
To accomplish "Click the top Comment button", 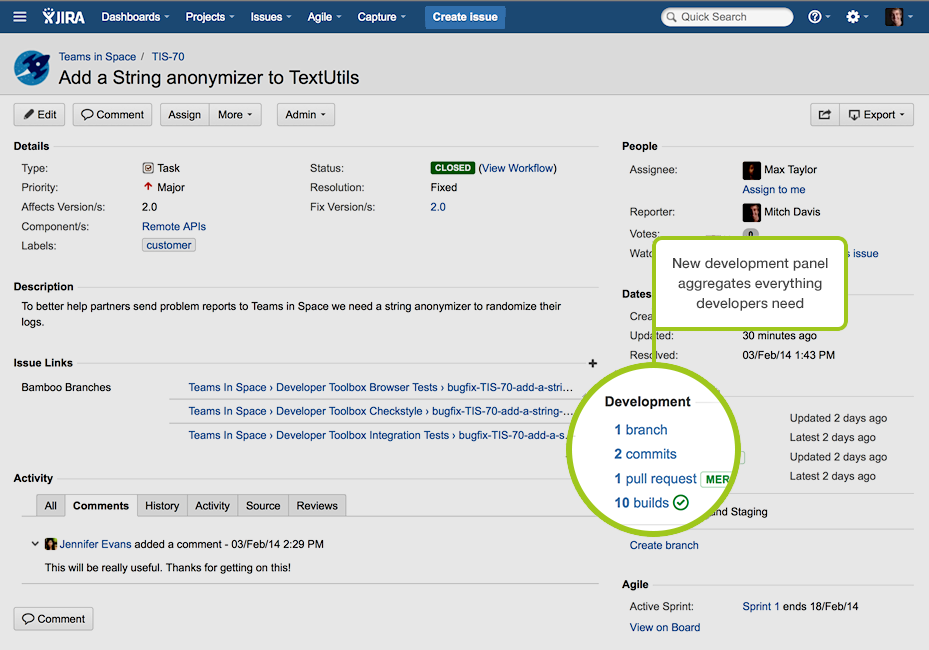I will pyautogui.click(x=113, y=114).
